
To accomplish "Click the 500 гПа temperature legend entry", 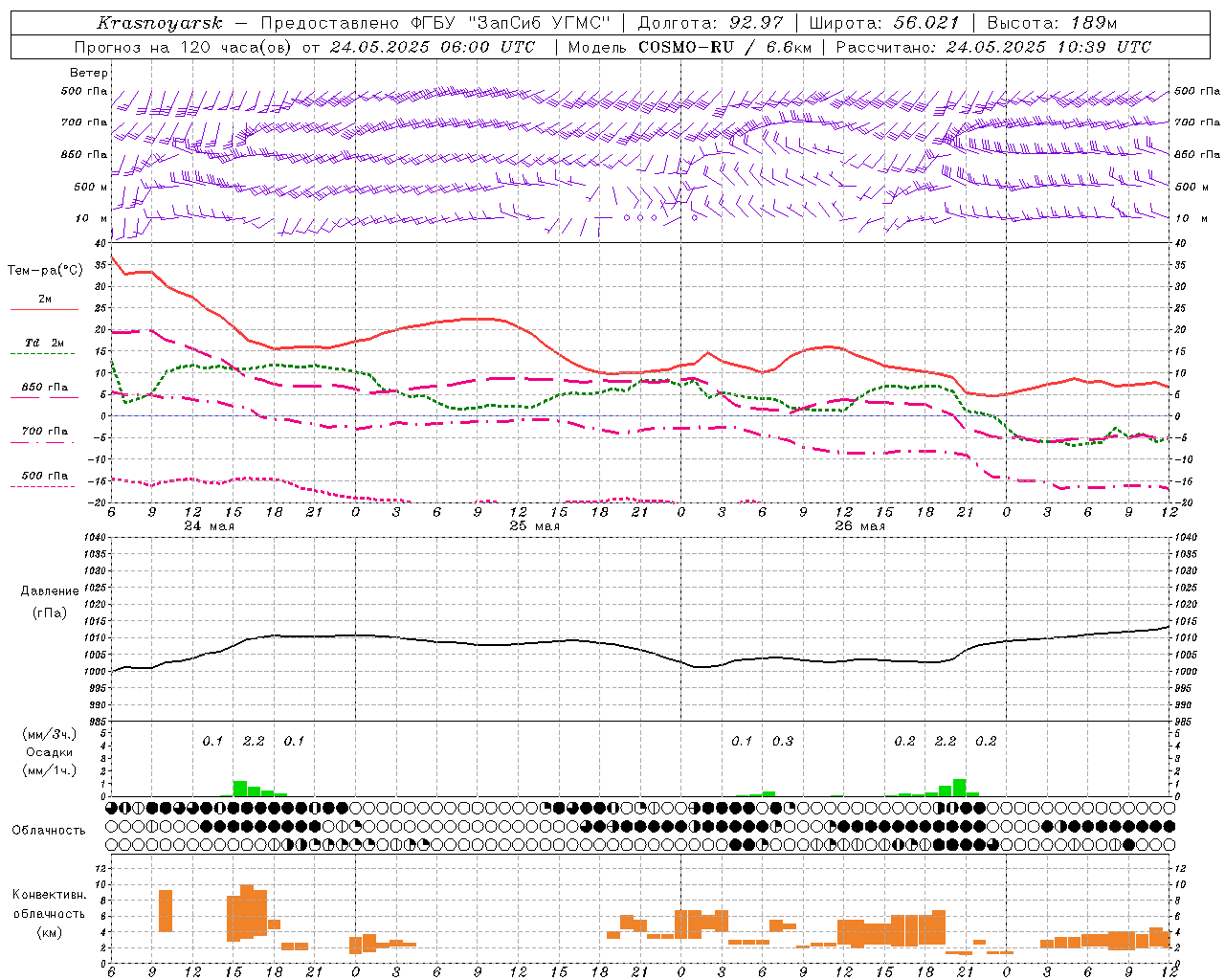I will (x=44, y=479).
